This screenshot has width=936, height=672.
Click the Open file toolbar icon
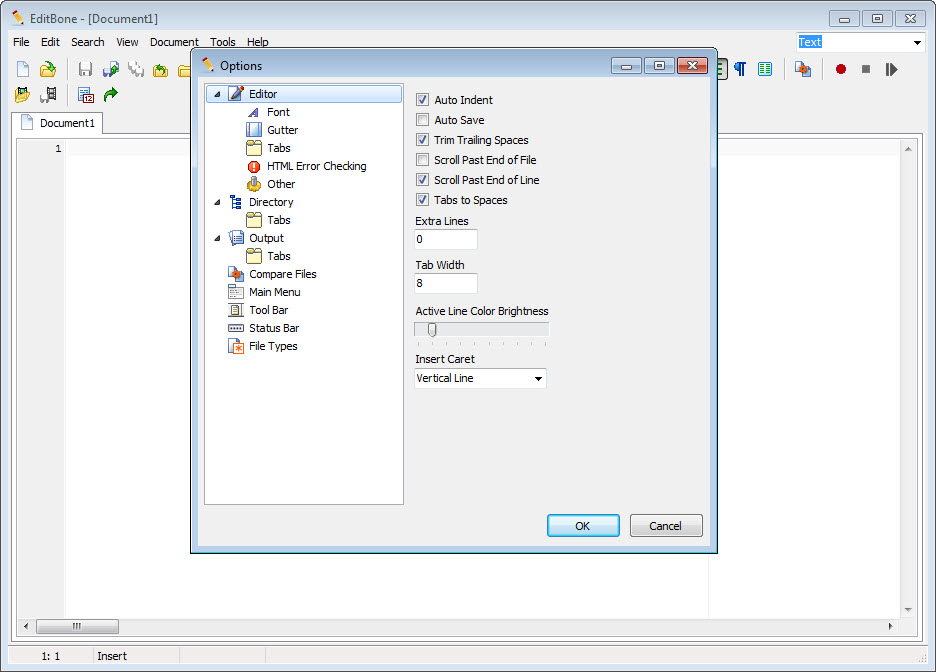pyautogui.click(x=48, y=69)
